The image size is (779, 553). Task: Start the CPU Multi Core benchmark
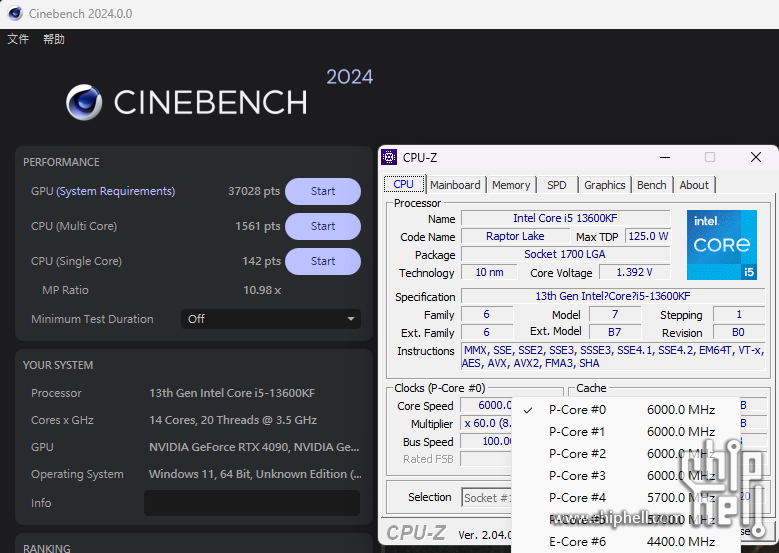(323, 226)
